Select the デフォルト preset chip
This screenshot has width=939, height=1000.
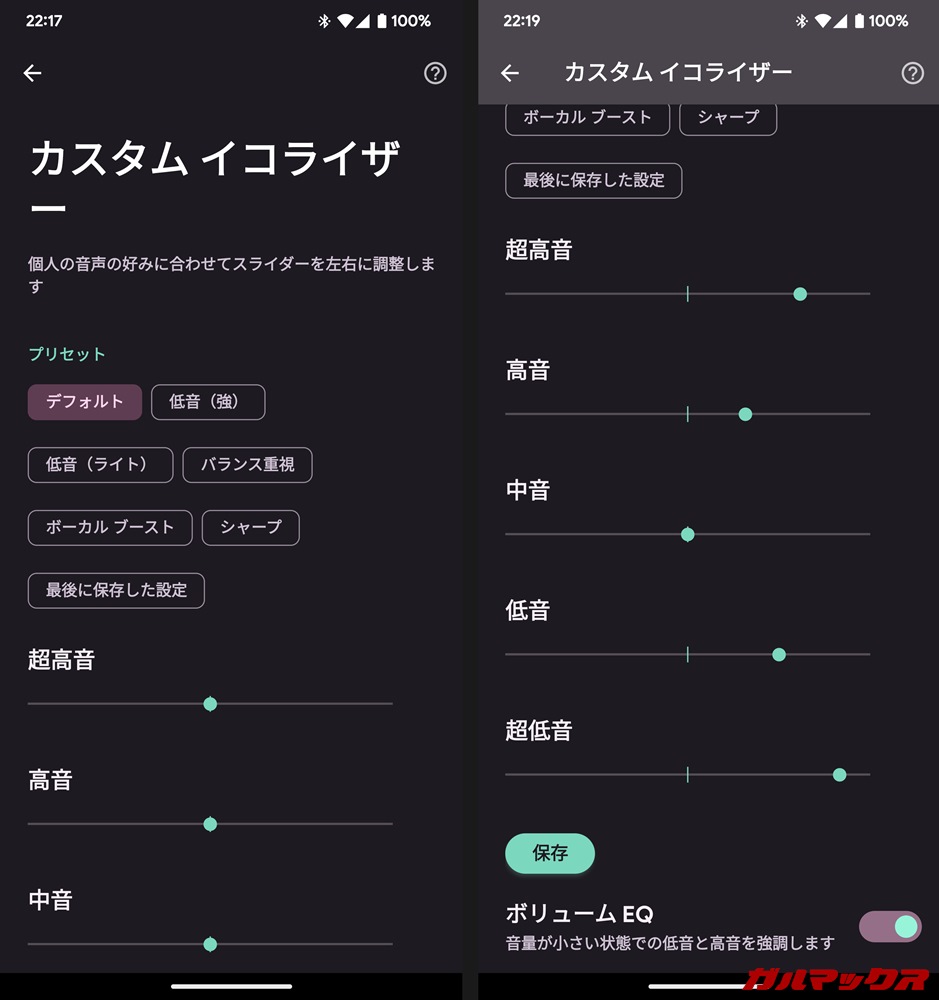coord(85,402)
